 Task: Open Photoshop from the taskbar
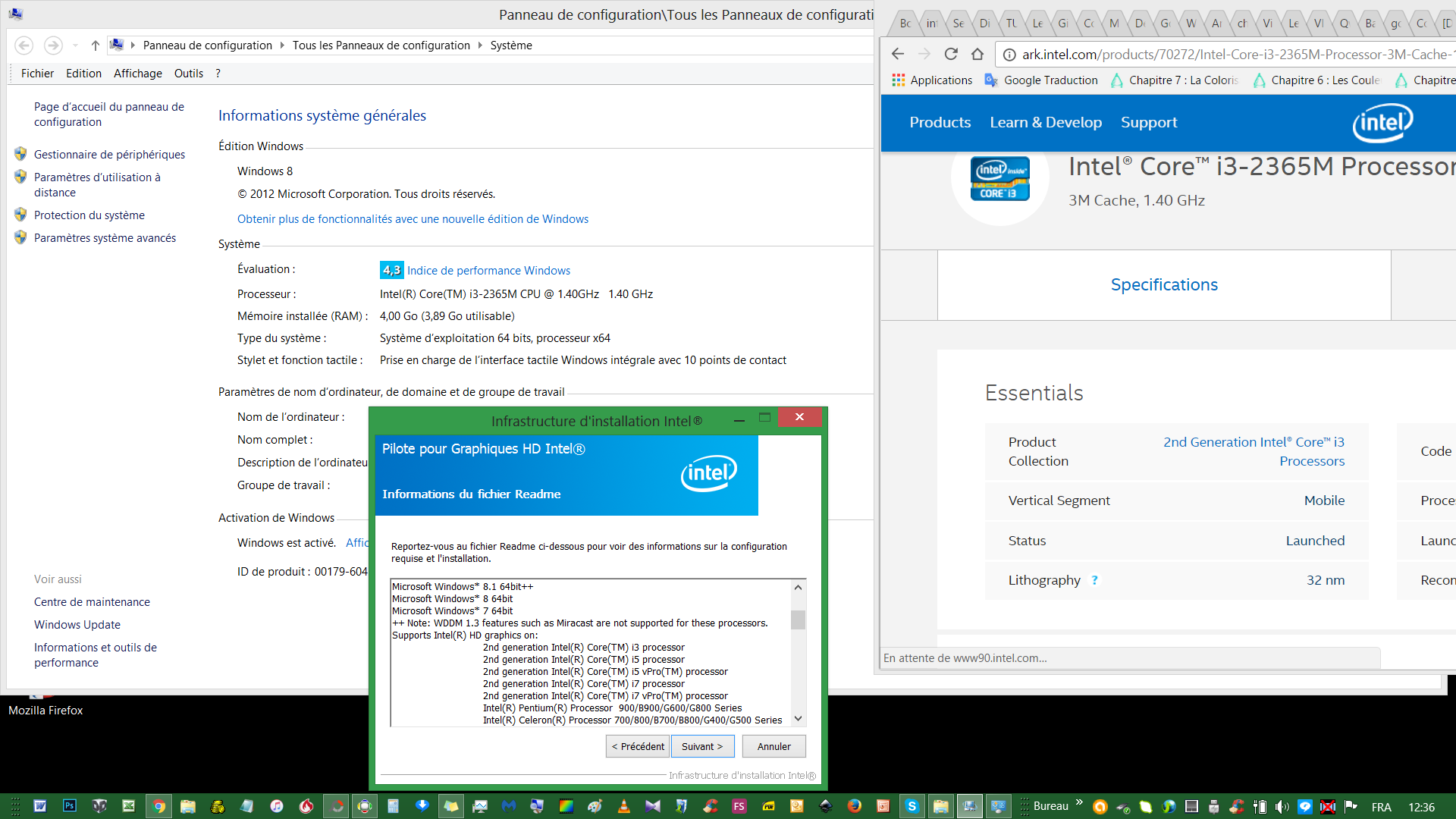tap(70, 806)
